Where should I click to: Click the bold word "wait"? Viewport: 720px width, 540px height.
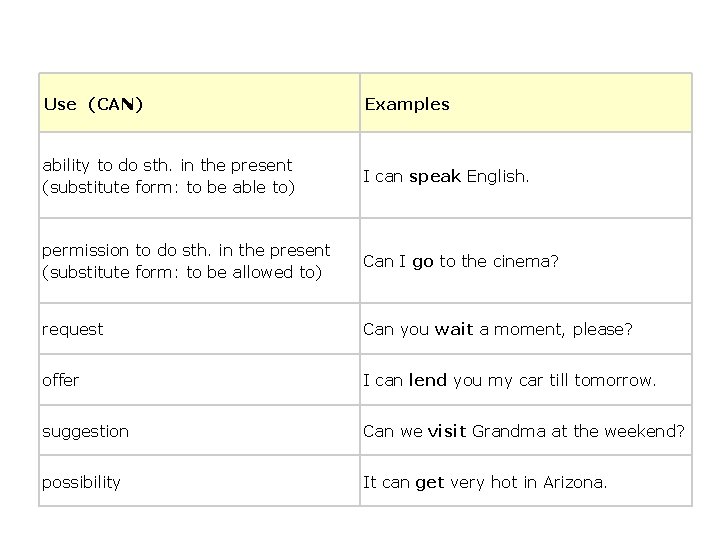tap(454, 329)
